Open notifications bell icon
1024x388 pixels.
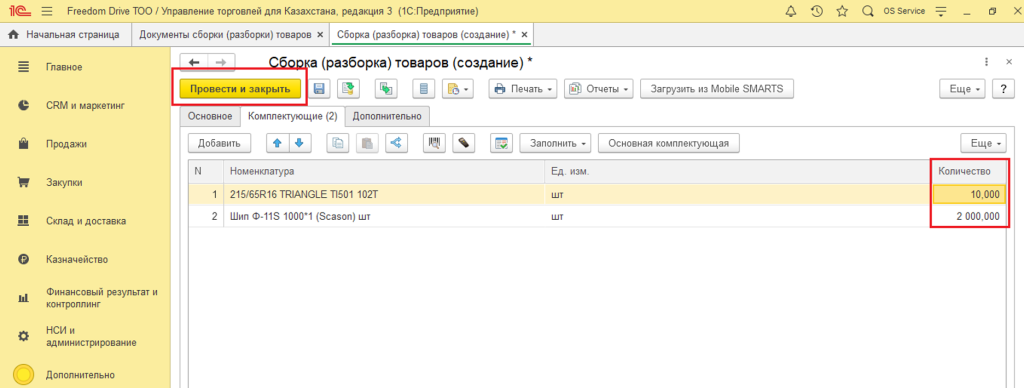point(791,11)
